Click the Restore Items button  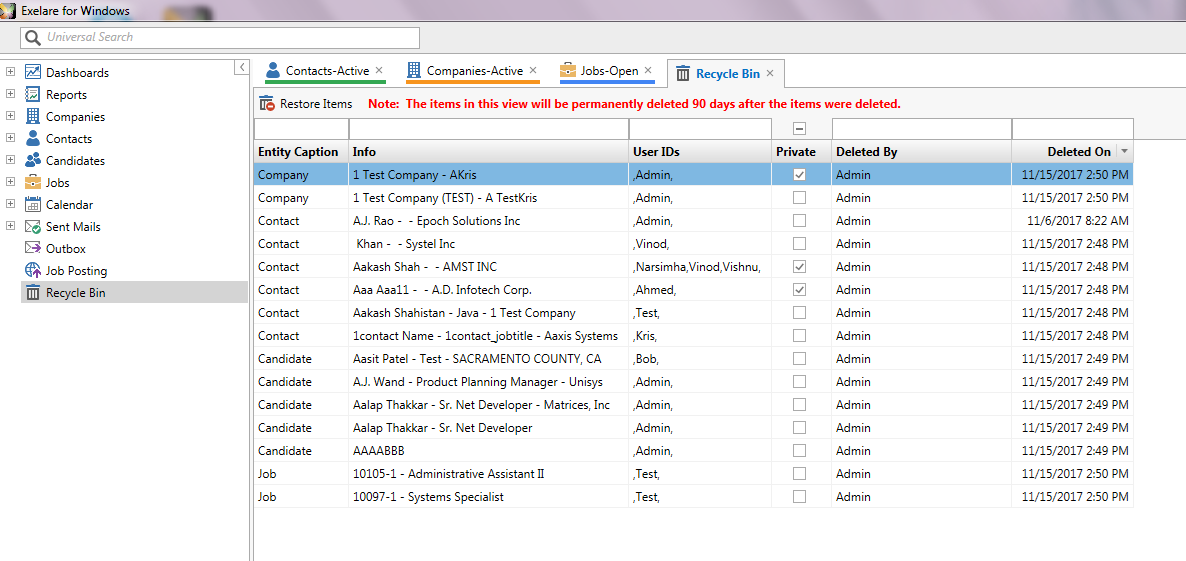point(306,104)
